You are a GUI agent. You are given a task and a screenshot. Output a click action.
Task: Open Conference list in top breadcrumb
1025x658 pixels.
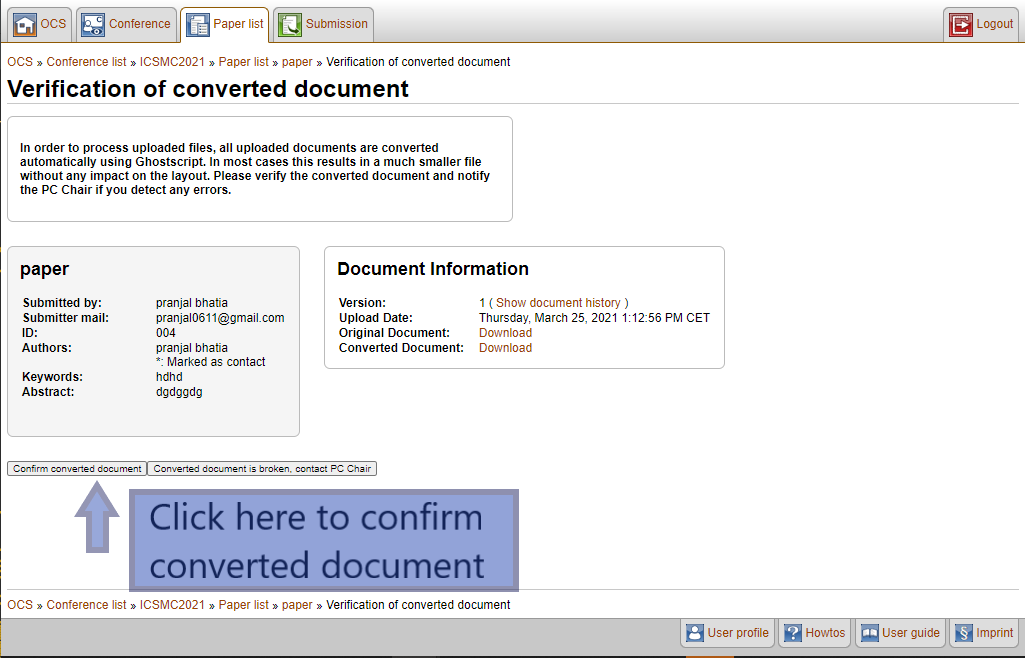[86, 62]
